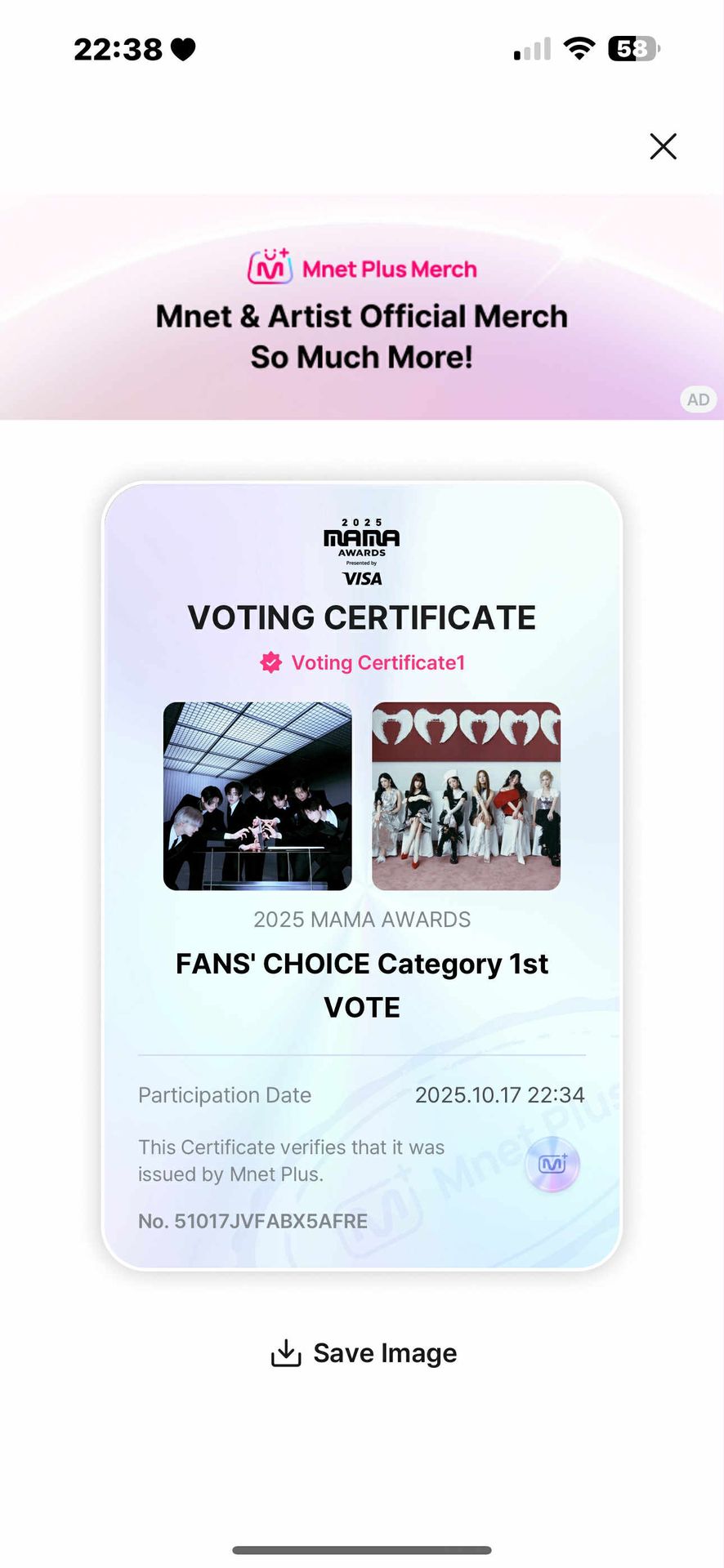
Task: Tap the FANS' CHOICE Category 1st VOTE title
Action: 361,985
